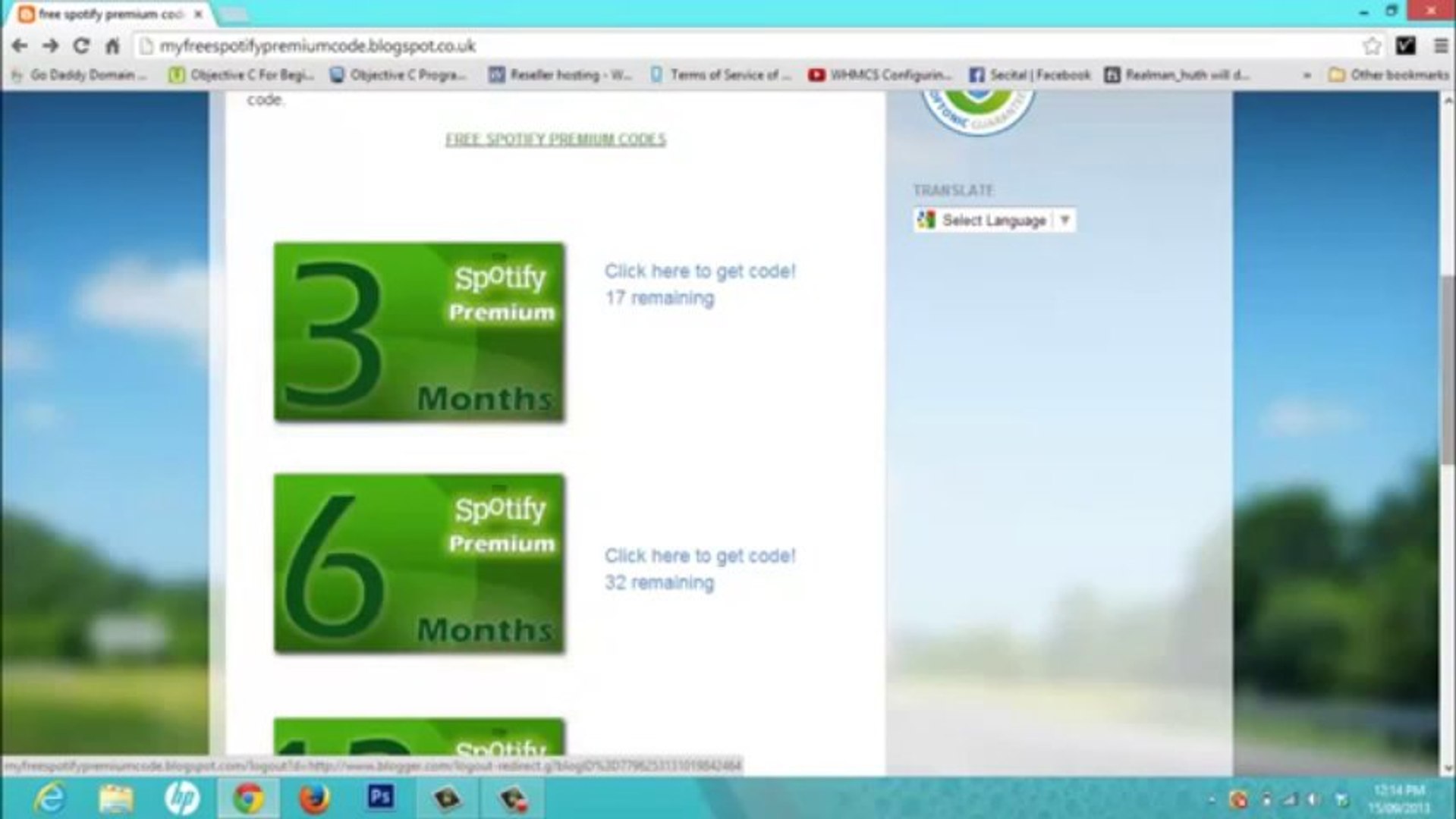
Task: Click the '32 remaining' text
Action: tap(659, 583)
